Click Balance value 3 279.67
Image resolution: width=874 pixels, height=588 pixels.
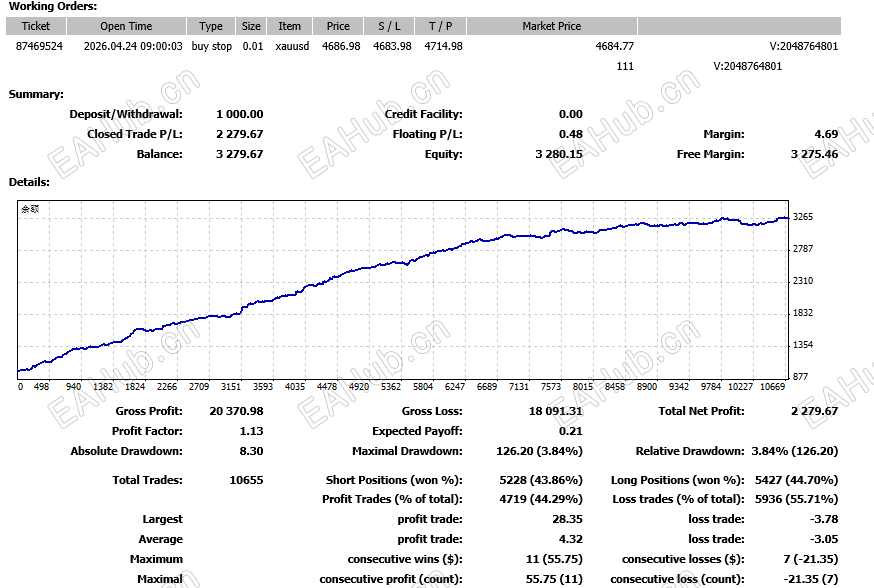click(240, 154)
